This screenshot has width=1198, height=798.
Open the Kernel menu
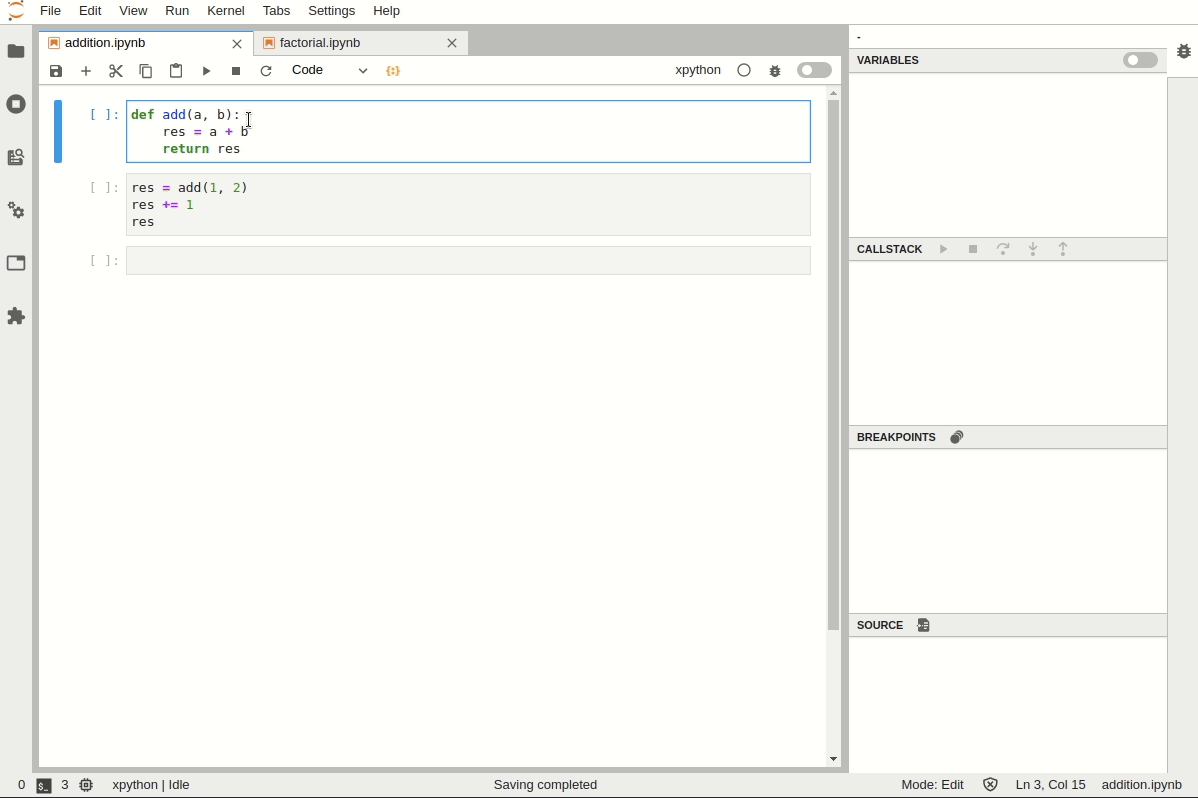pos(225,11)
